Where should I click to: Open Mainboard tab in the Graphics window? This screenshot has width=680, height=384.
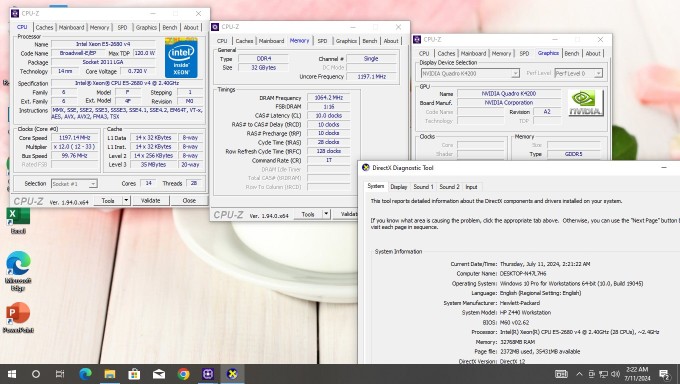click(x=473, y=53)
